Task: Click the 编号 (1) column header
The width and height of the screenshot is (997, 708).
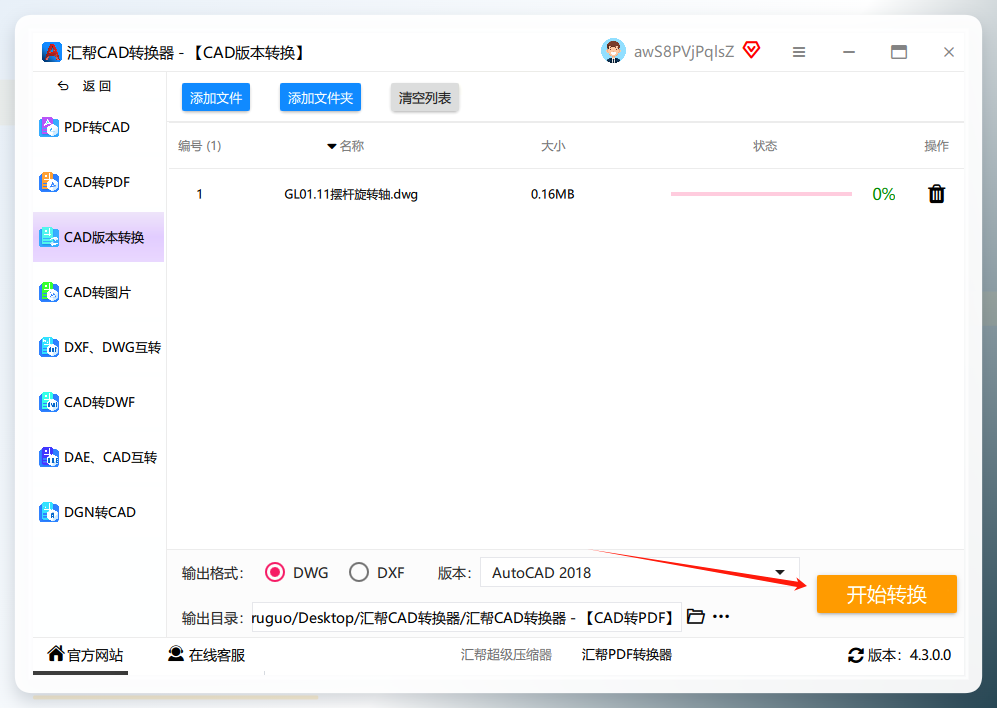Action: pyautogui.click(x=200, y=146)
